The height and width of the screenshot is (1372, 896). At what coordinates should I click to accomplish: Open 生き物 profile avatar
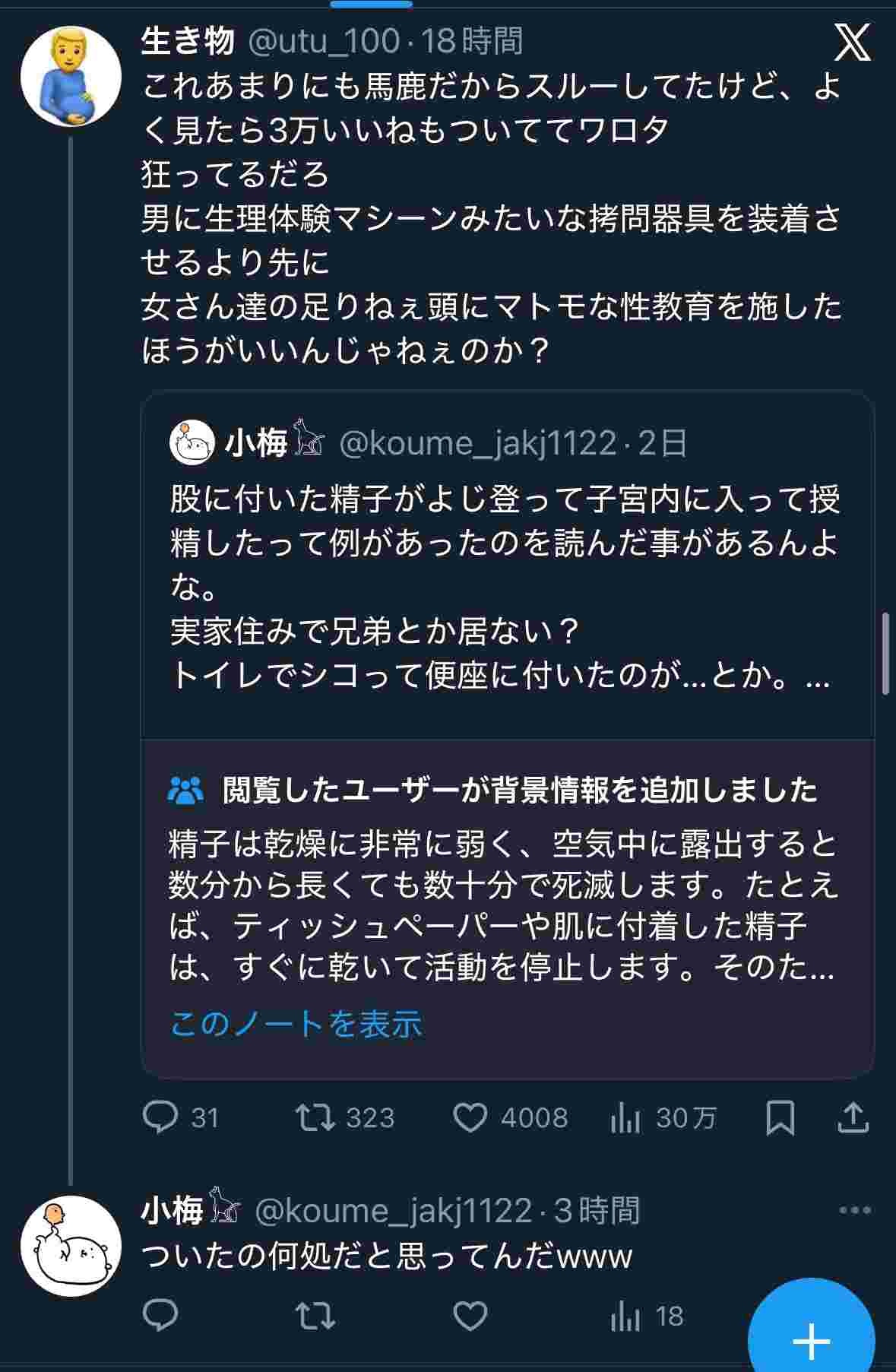(x=71, y=76)
